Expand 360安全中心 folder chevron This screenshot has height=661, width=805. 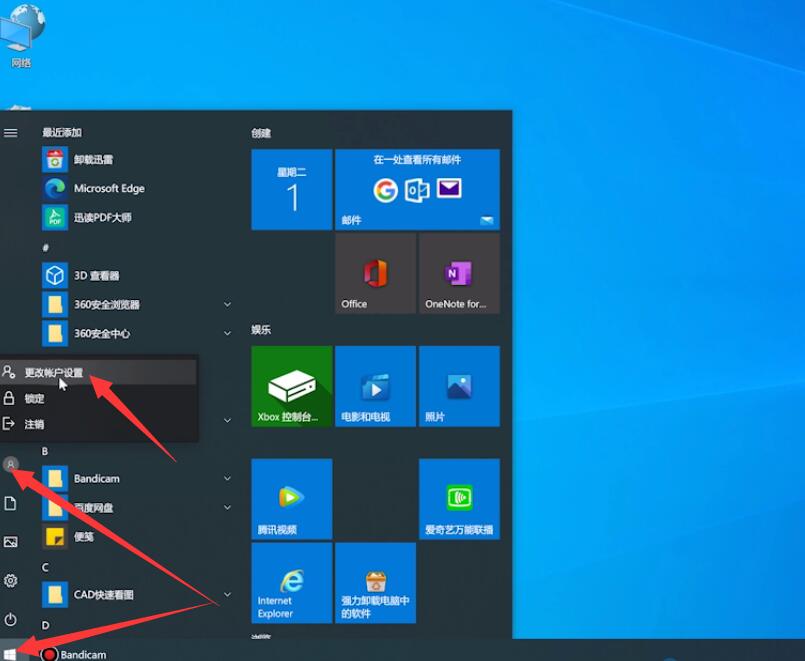227,334
